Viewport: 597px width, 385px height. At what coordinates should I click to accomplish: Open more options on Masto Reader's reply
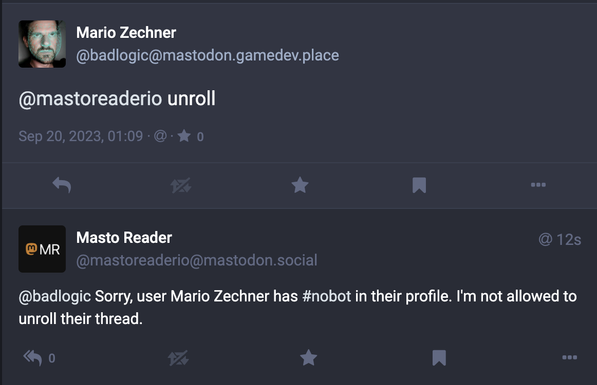[x=570, y=357]
